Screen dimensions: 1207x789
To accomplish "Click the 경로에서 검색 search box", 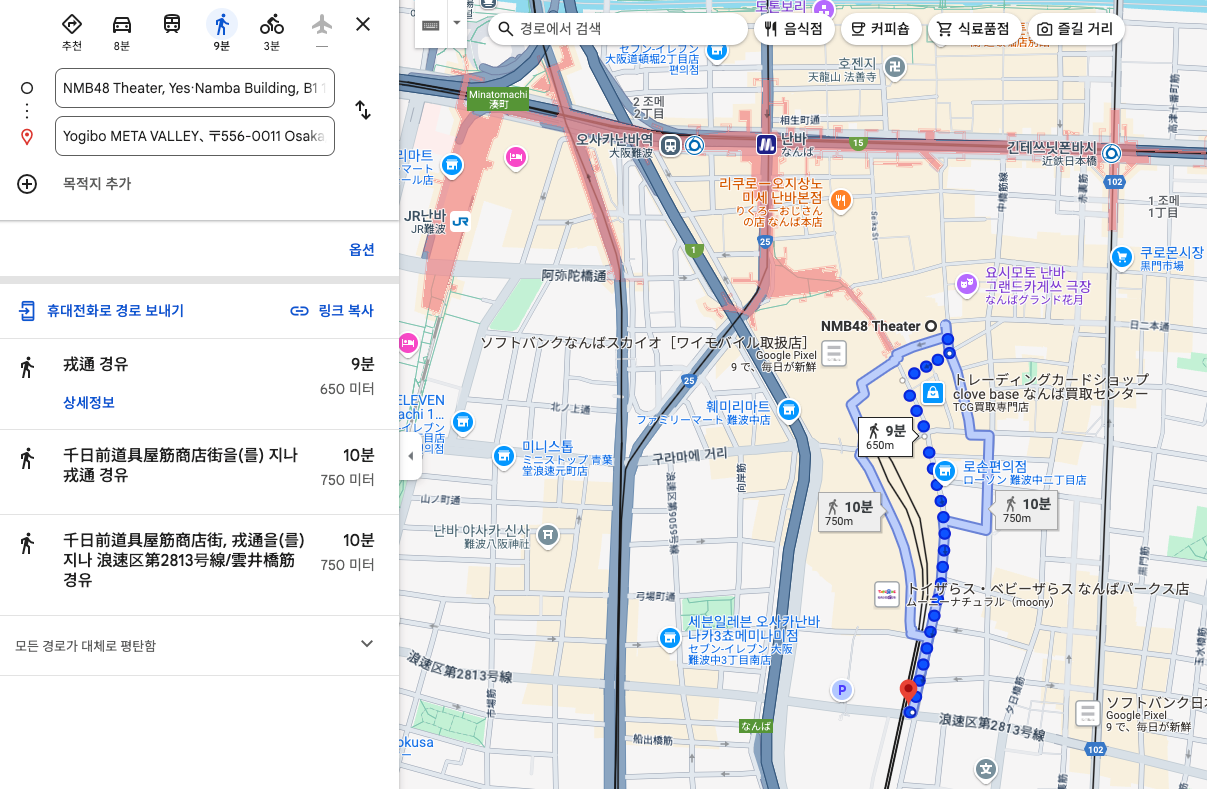I will [x=617, y=29].
